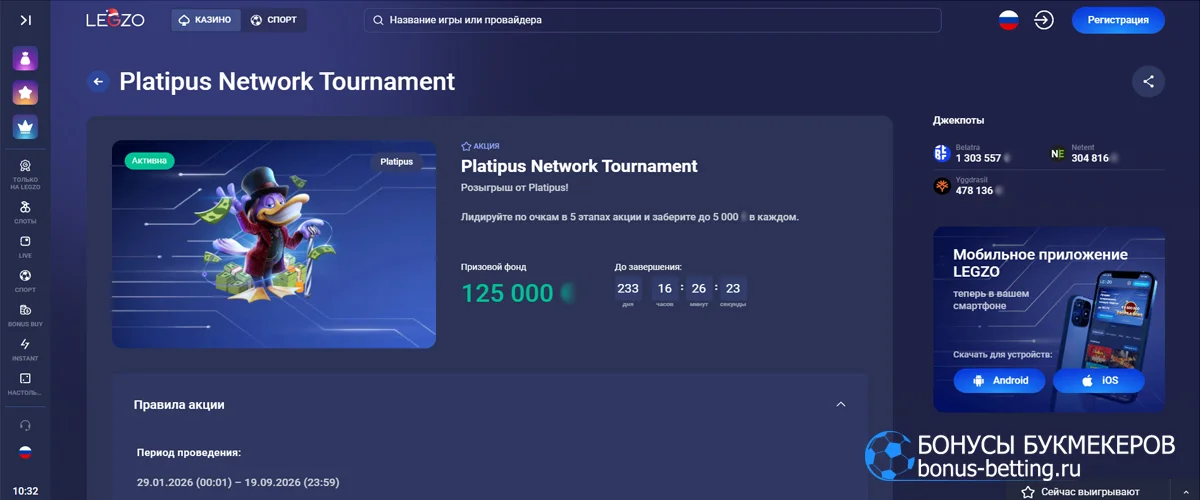Viewport: 1200px width, 500px height.
Task: Click the Джекпоты heading
Action: tap(958, 120)
